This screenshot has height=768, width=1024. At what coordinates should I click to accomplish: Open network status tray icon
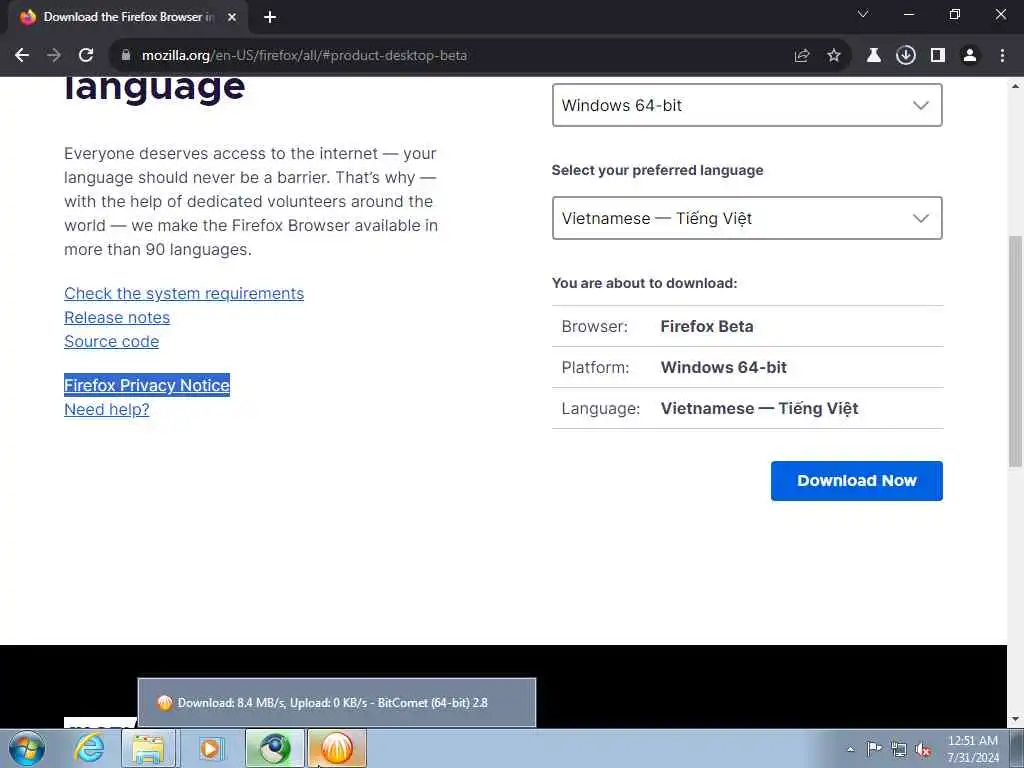899,749
